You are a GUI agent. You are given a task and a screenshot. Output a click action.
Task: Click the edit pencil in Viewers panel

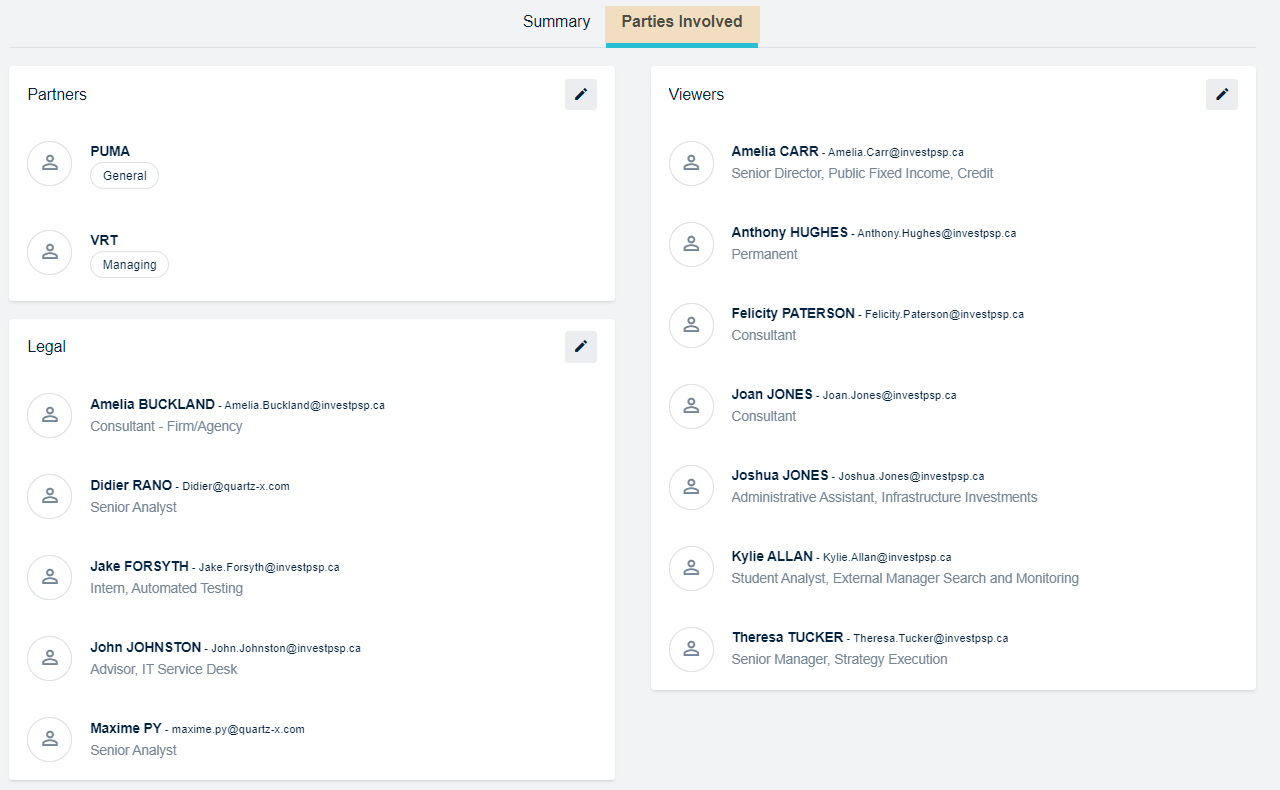(x=1221, y=95)
